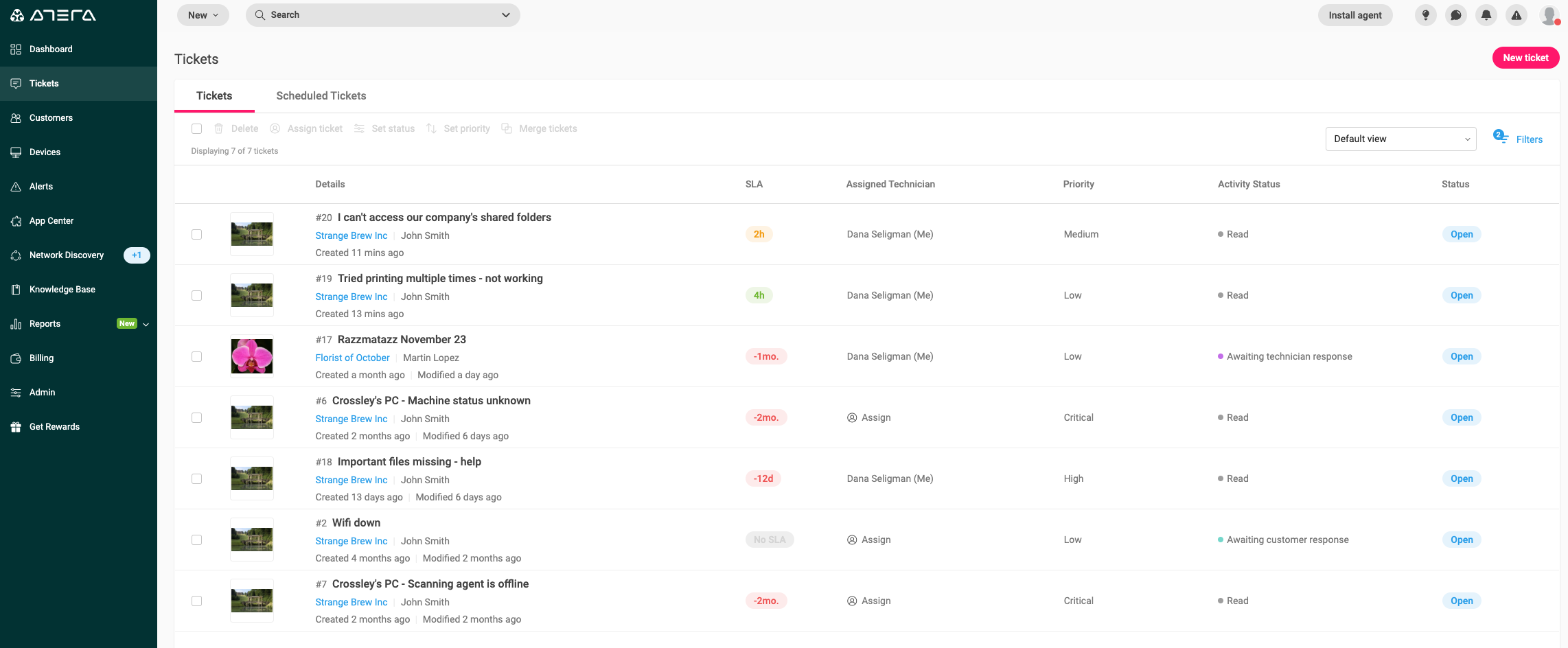The width and height of the screenshot is (1568, 648).
Task: Switch to the Scheduled Tickets tab
Action: pyautogui.click(x=321, y=96)
